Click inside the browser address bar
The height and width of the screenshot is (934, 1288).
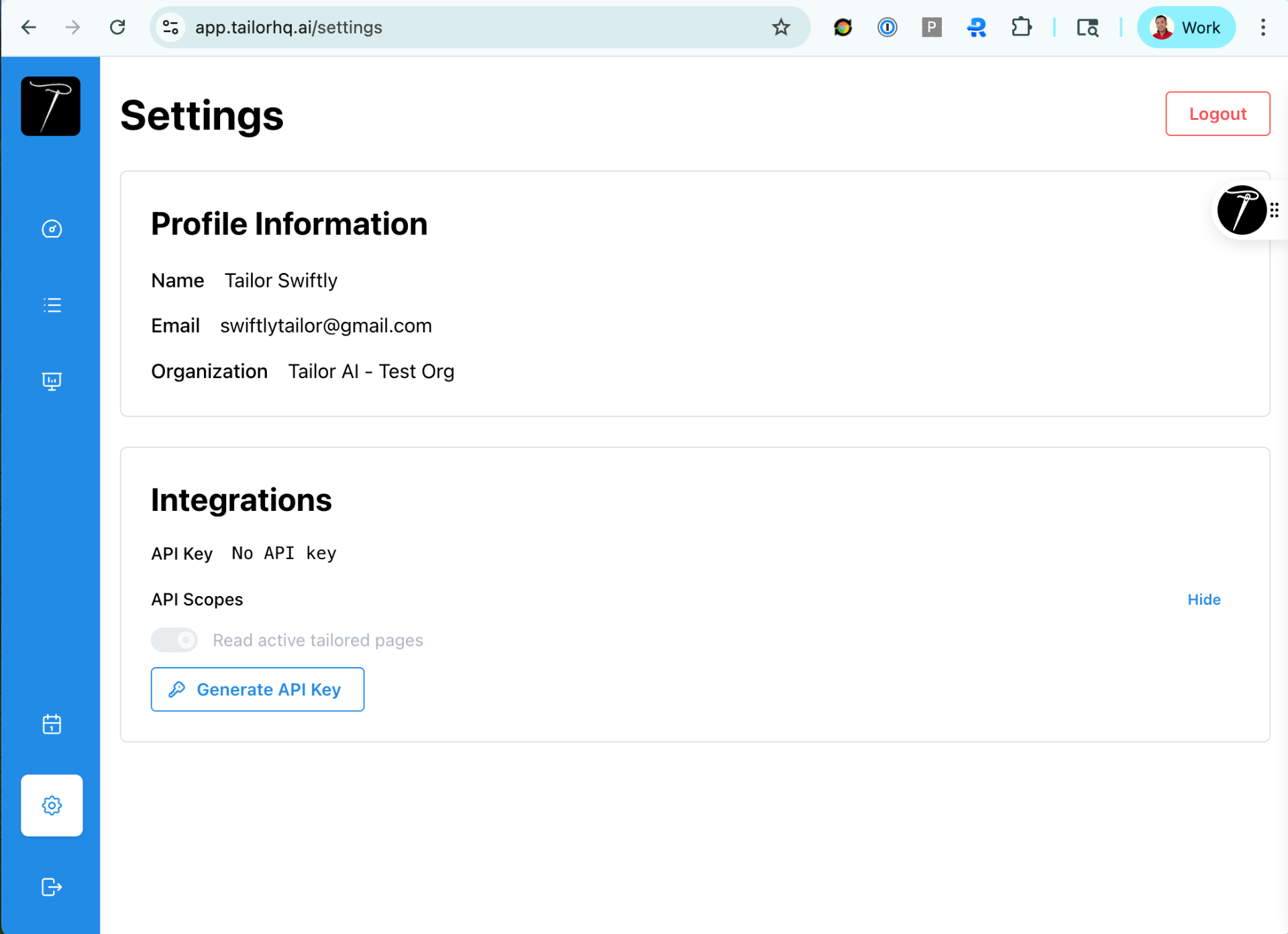click(470, 27)
